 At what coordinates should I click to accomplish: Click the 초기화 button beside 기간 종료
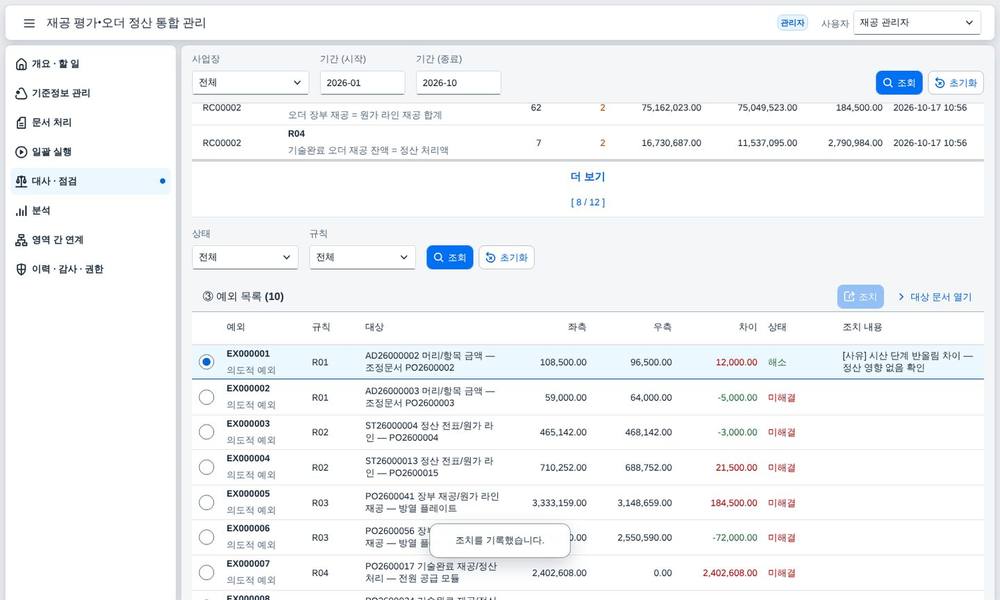955,83
